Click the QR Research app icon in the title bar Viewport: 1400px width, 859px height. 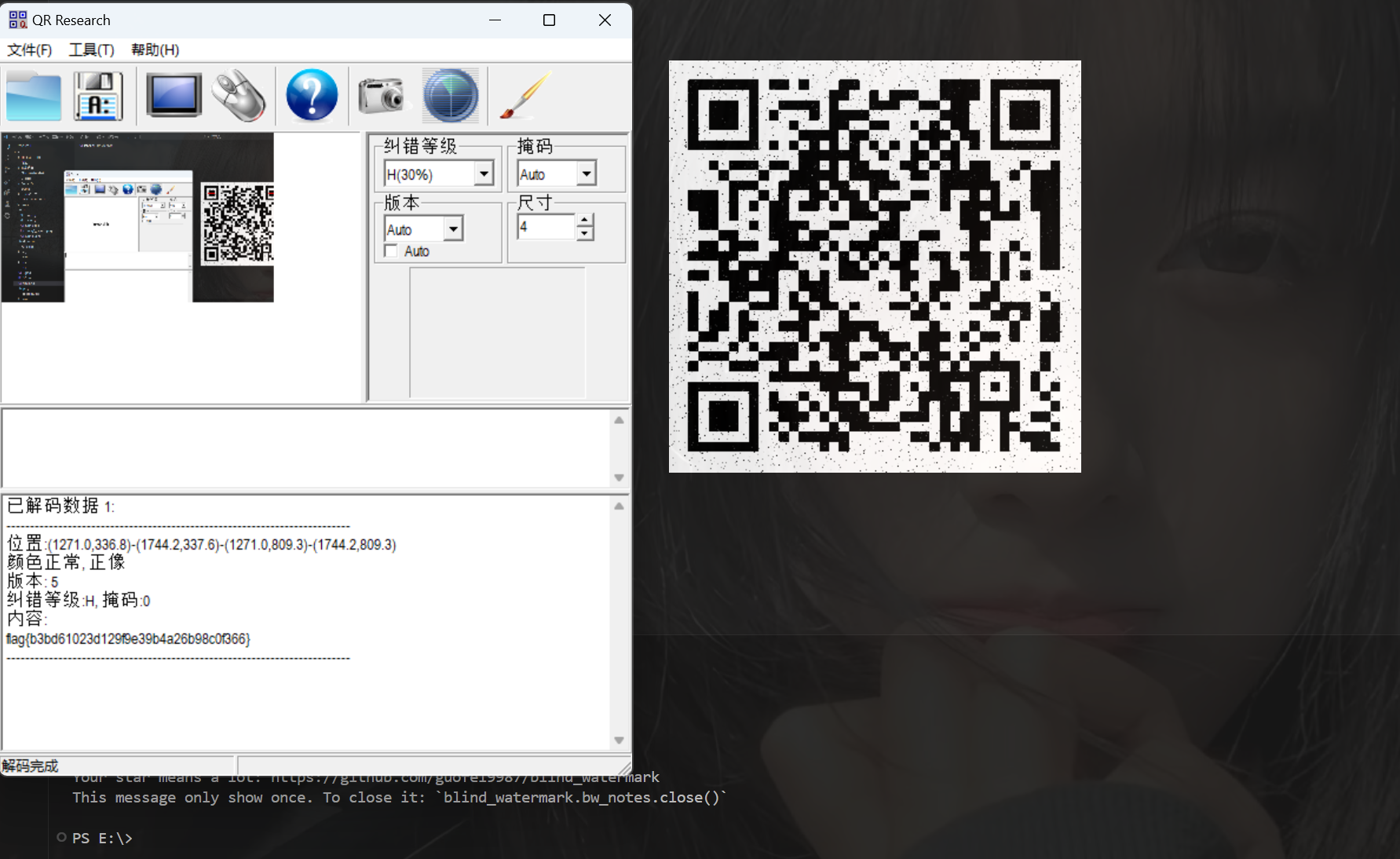[17, 20]
